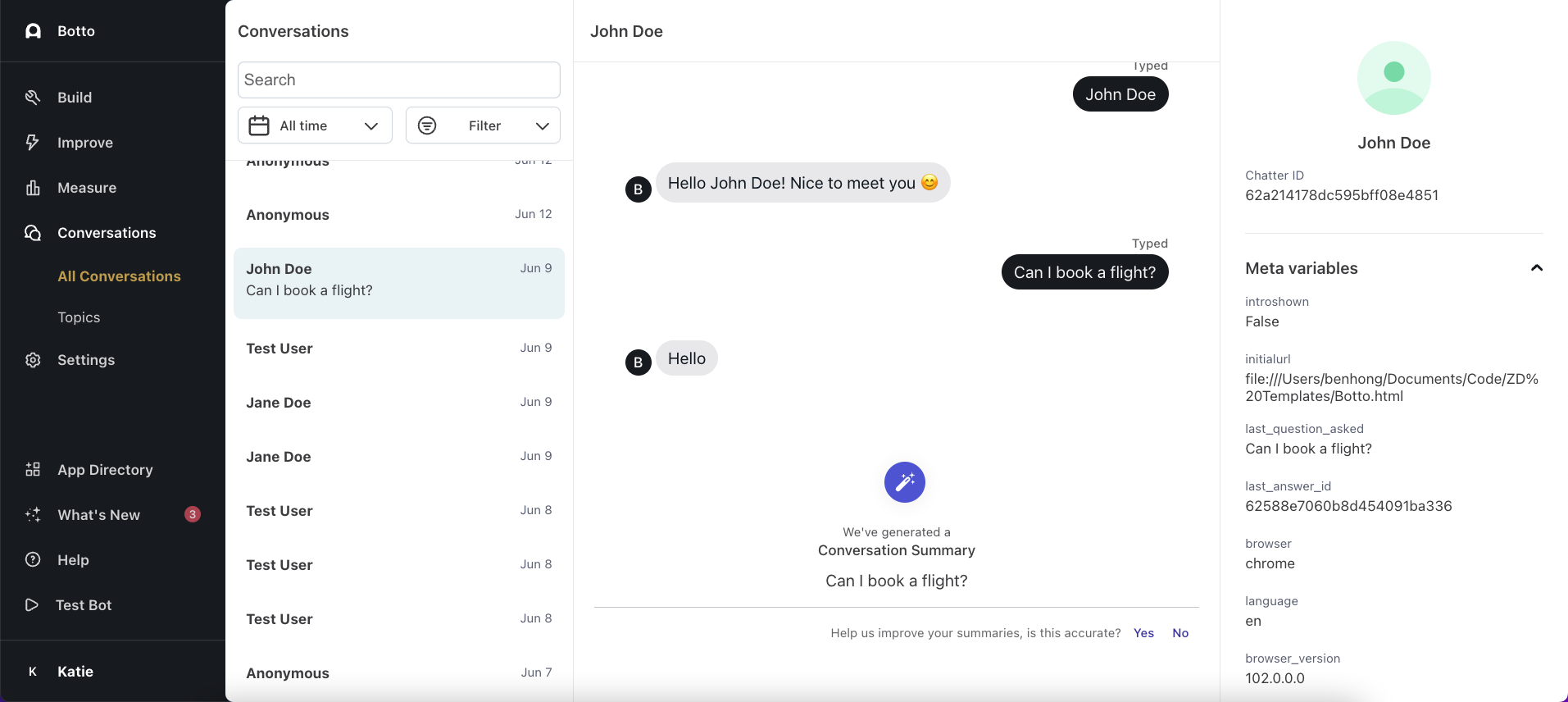
Task: Confirm summary accuracy with Yes
Action: click(x=1143, y=633)
